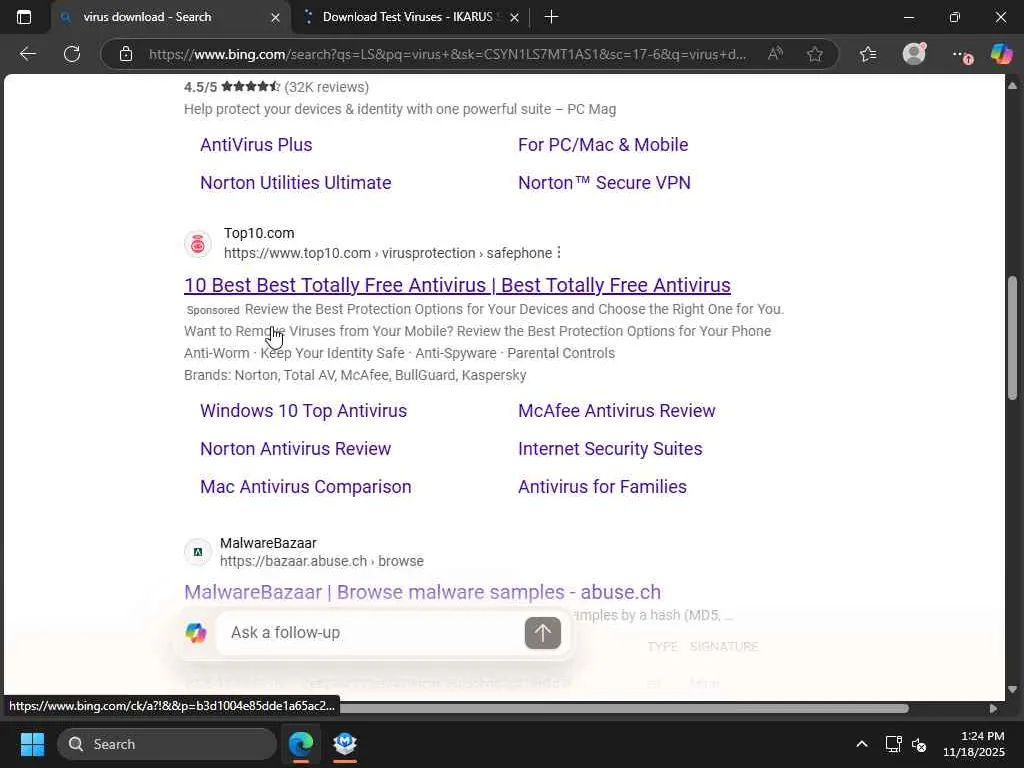
Task: Open the For PC/Mac & Mobile link
Action: tap(603, 144)
